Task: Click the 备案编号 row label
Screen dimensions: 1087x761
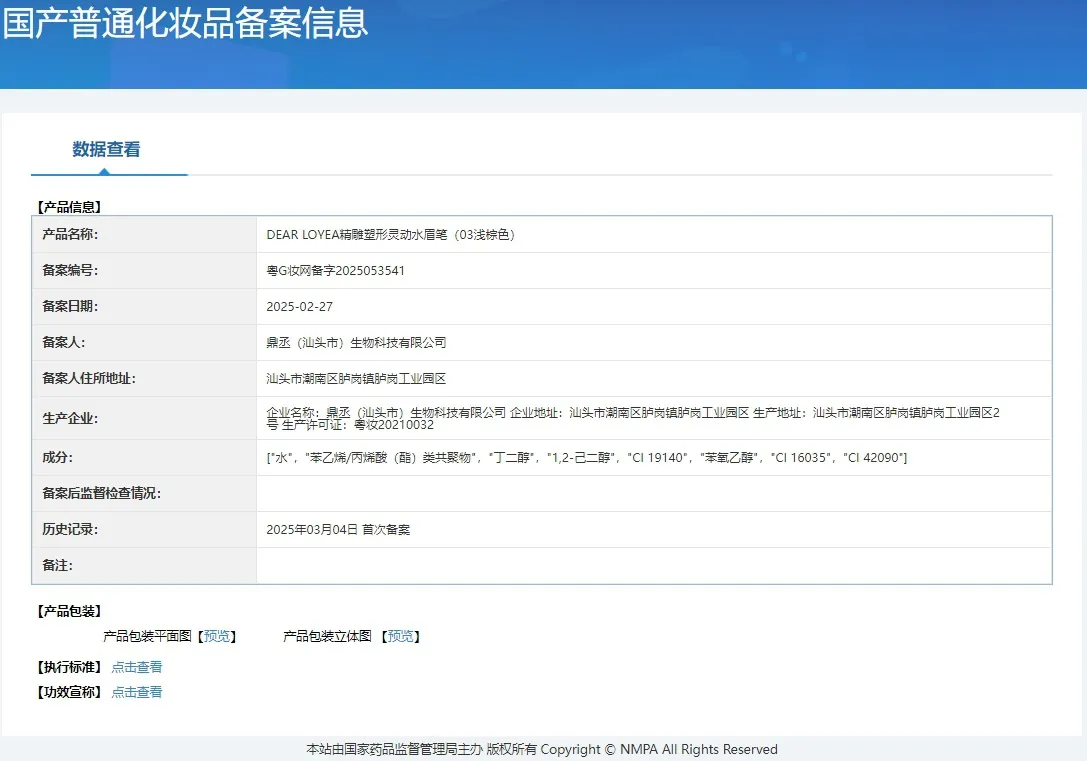Action: pyautogui.click(x=70, y=270)
